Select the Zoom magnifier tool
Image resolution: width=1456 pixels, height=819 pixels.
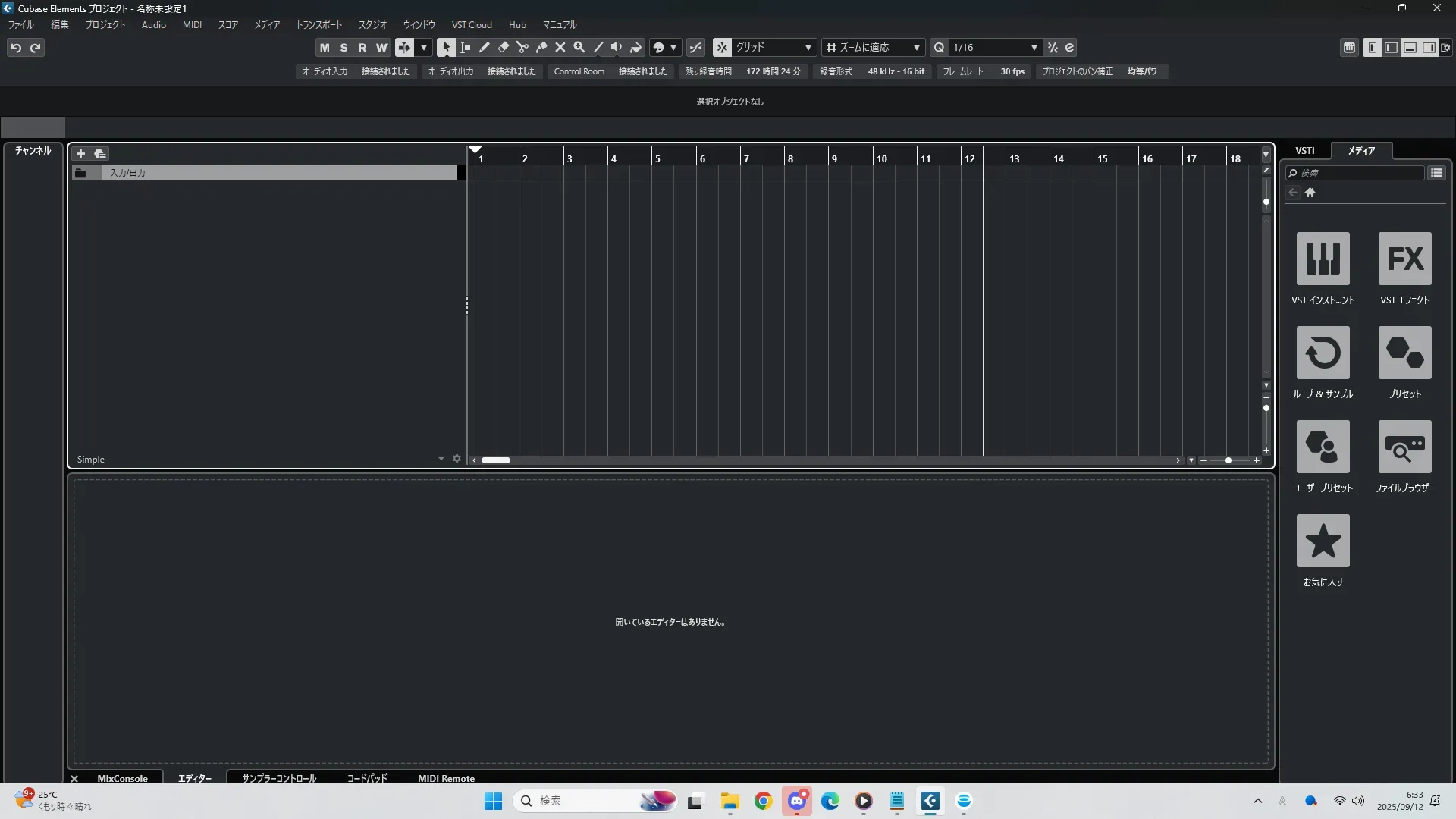[x=579, y=47]
